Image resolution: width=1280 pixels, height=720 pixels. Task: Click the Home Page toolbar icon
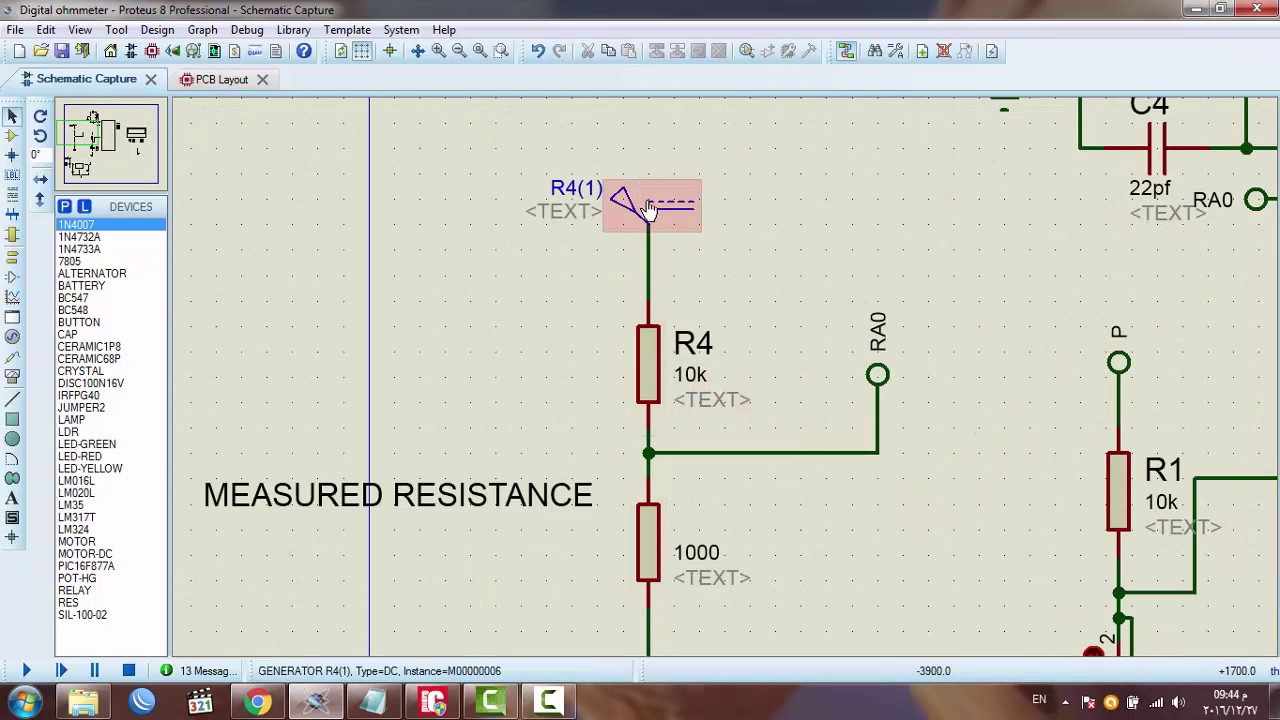tap(110, 51)
